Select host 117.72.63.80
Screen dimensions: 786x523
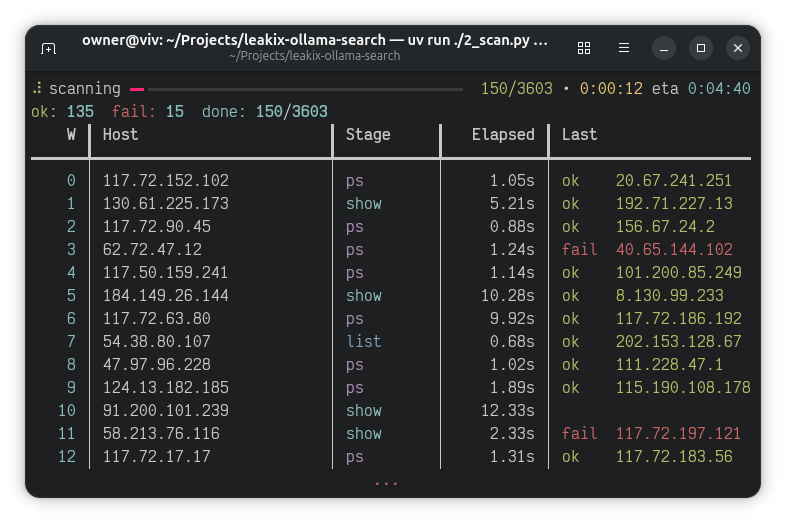[156, 318]
